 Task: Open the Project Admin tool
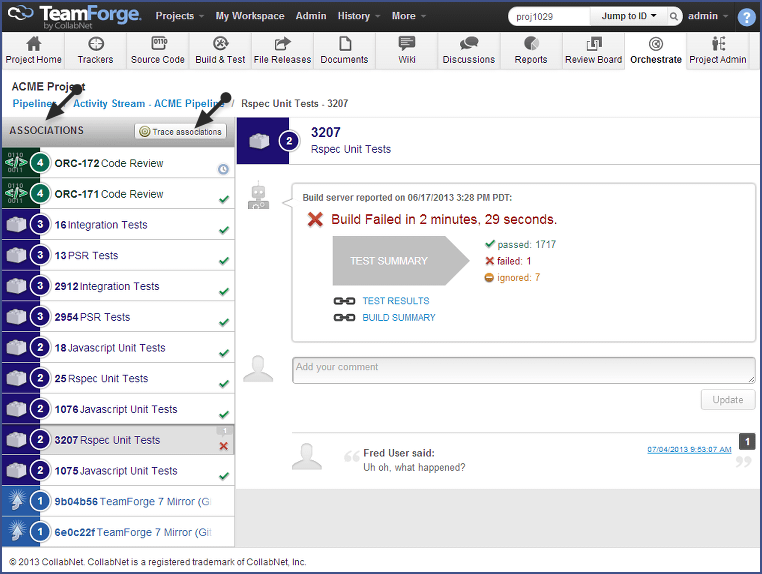[x=718, y=51]
